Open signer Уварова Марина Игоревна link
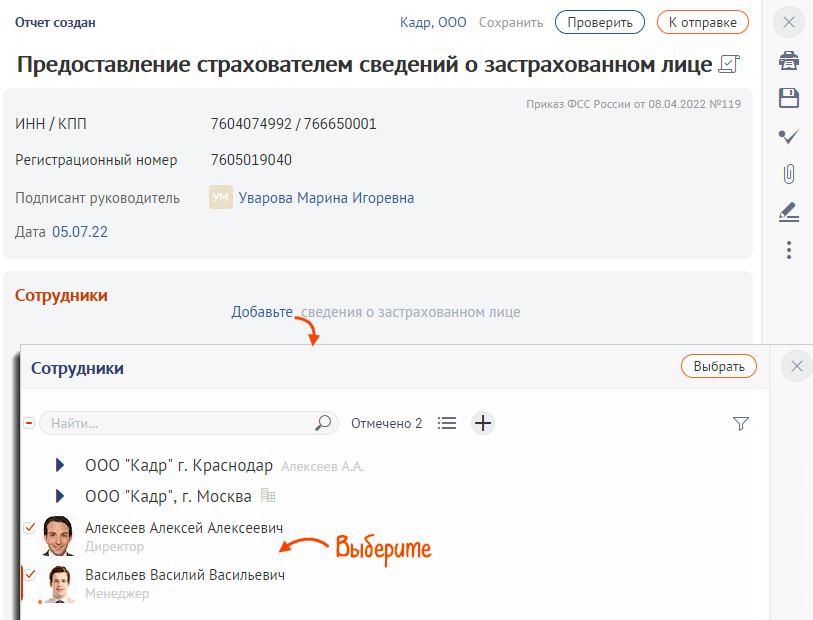 [x=326, y=198]
